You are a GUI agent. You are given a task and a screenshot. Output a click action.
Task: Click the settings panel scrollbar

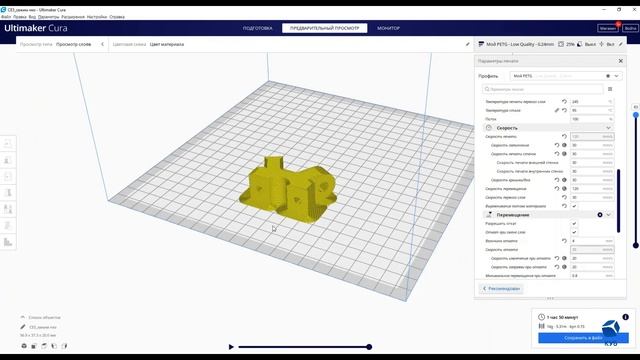pyautogui.click(x=619, y=200)
